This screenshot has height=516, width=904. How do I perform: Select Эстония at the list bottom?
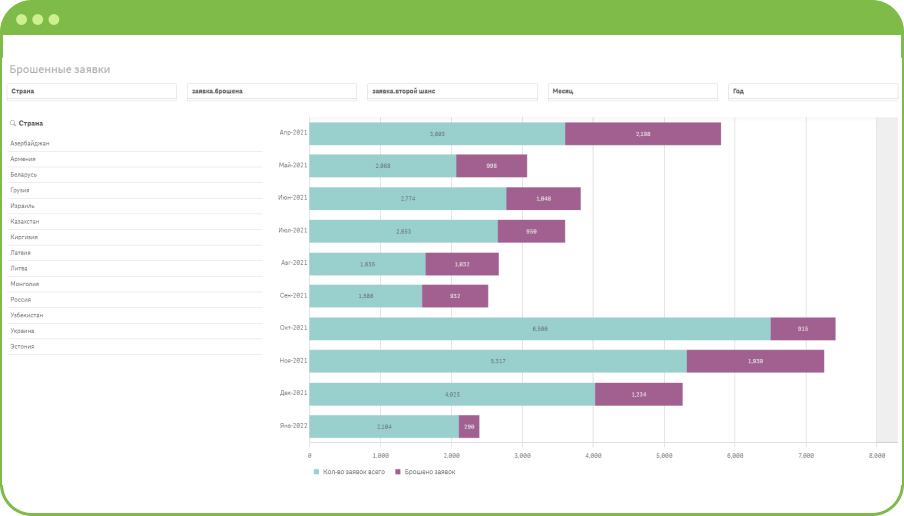pos(23,346)
